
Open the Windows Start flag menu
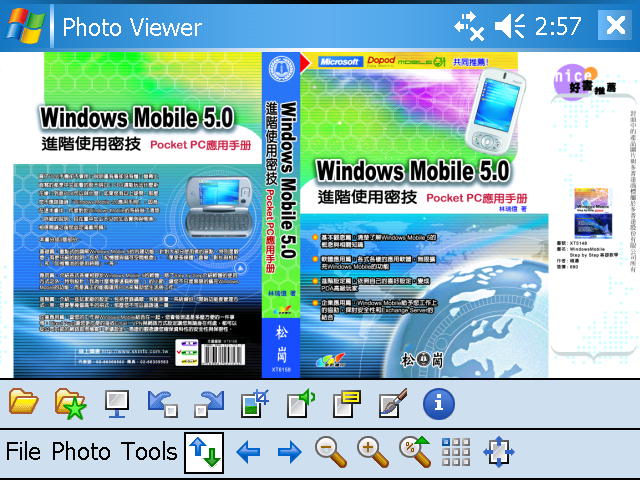pos(24,26)
